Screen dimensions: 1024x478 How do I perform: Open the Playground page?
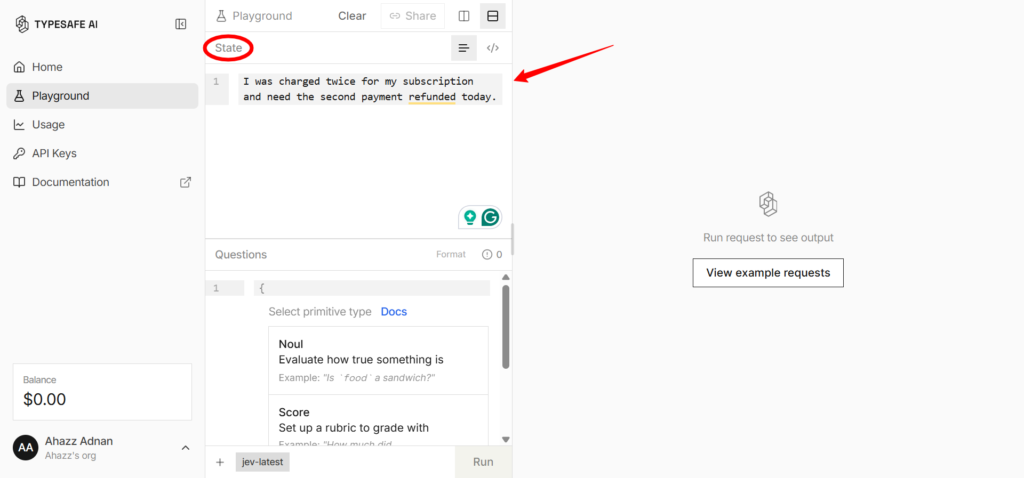click(x=102, y=96)
